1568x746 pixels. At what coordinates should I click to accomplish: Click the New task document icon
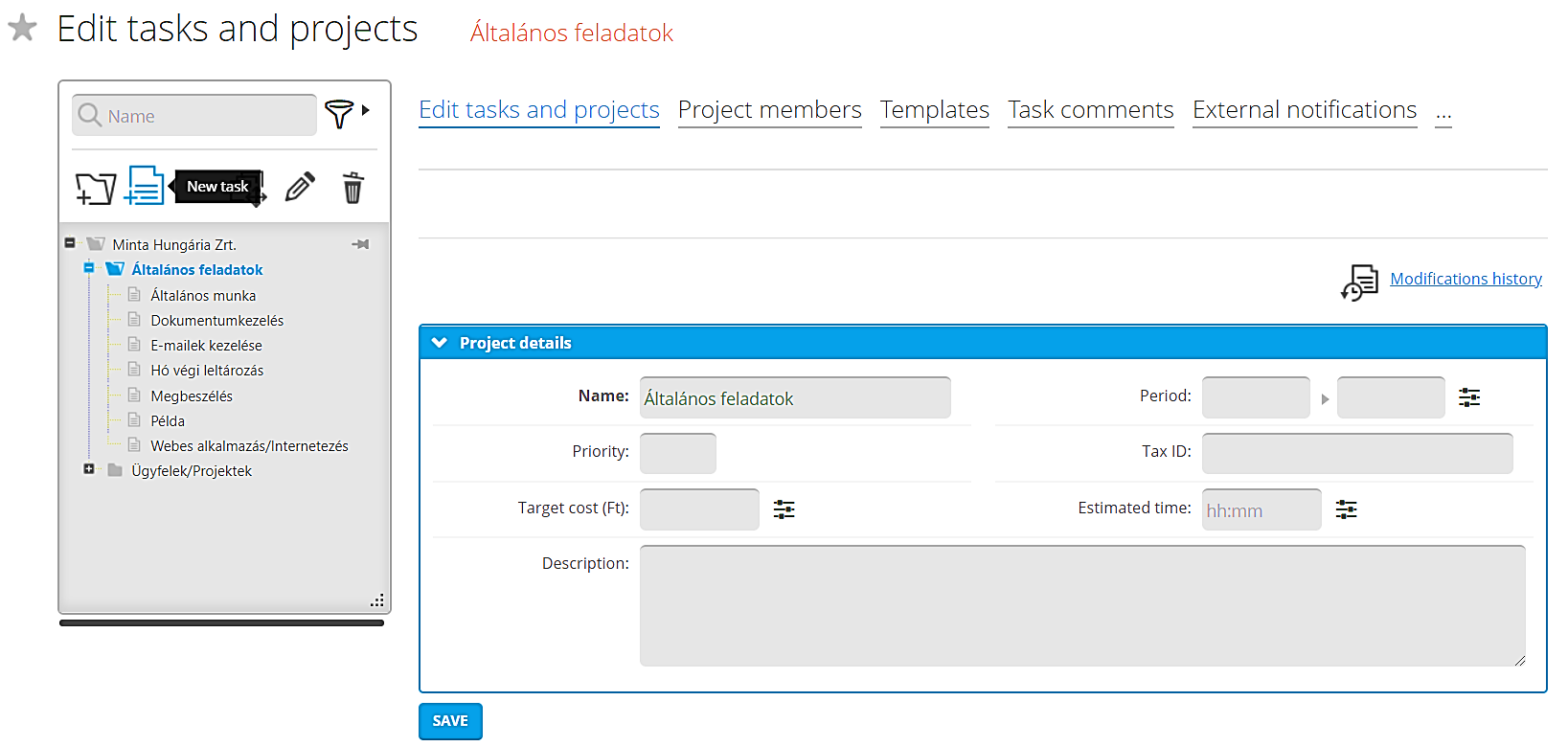(145, 186)
